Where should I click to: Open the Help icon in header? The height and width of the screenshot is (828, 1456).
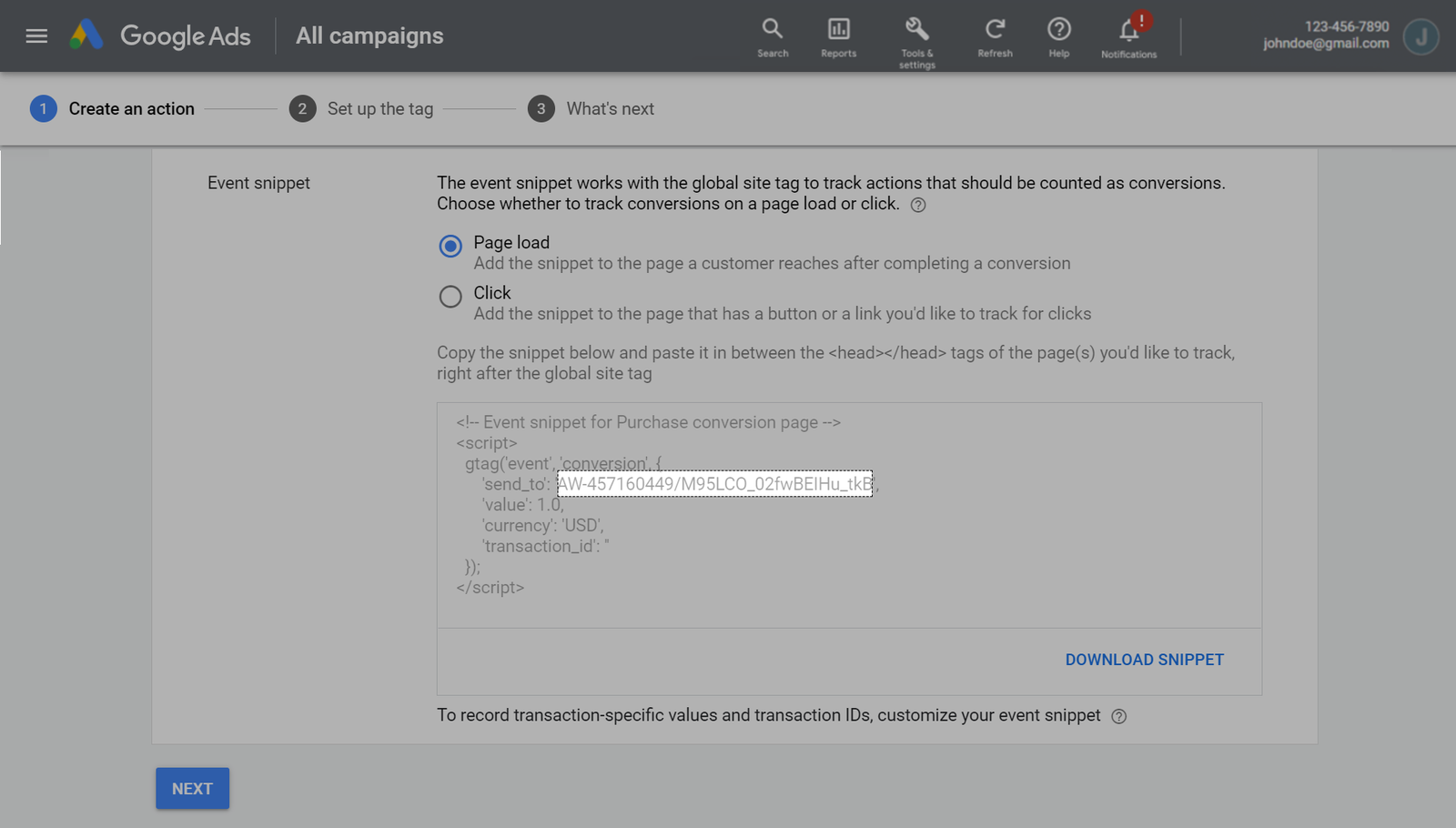1058,36
